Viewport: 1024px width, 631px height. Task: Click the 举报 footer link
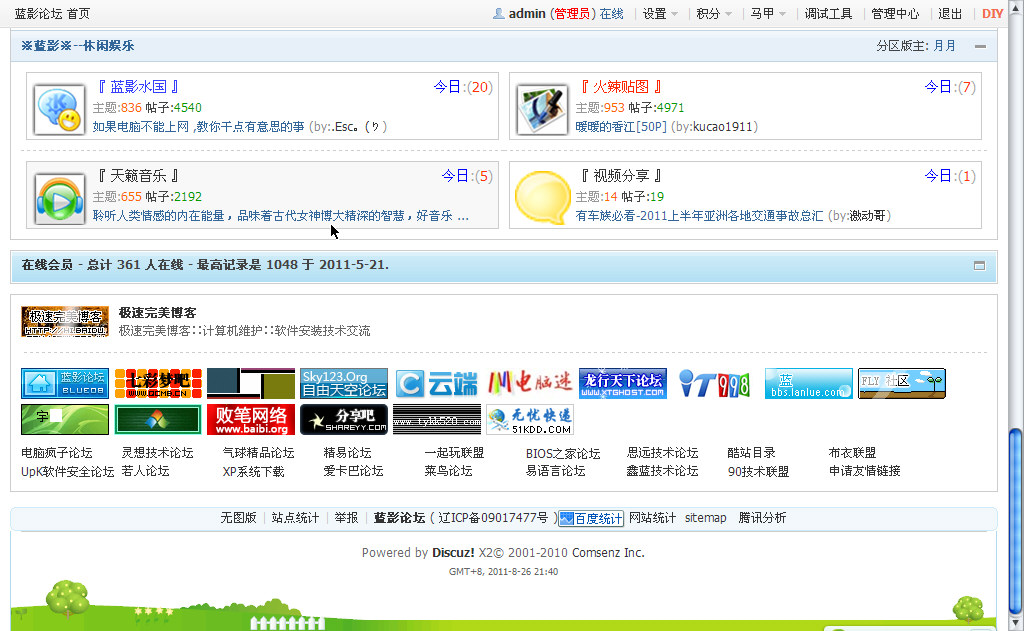pos(346,518)
